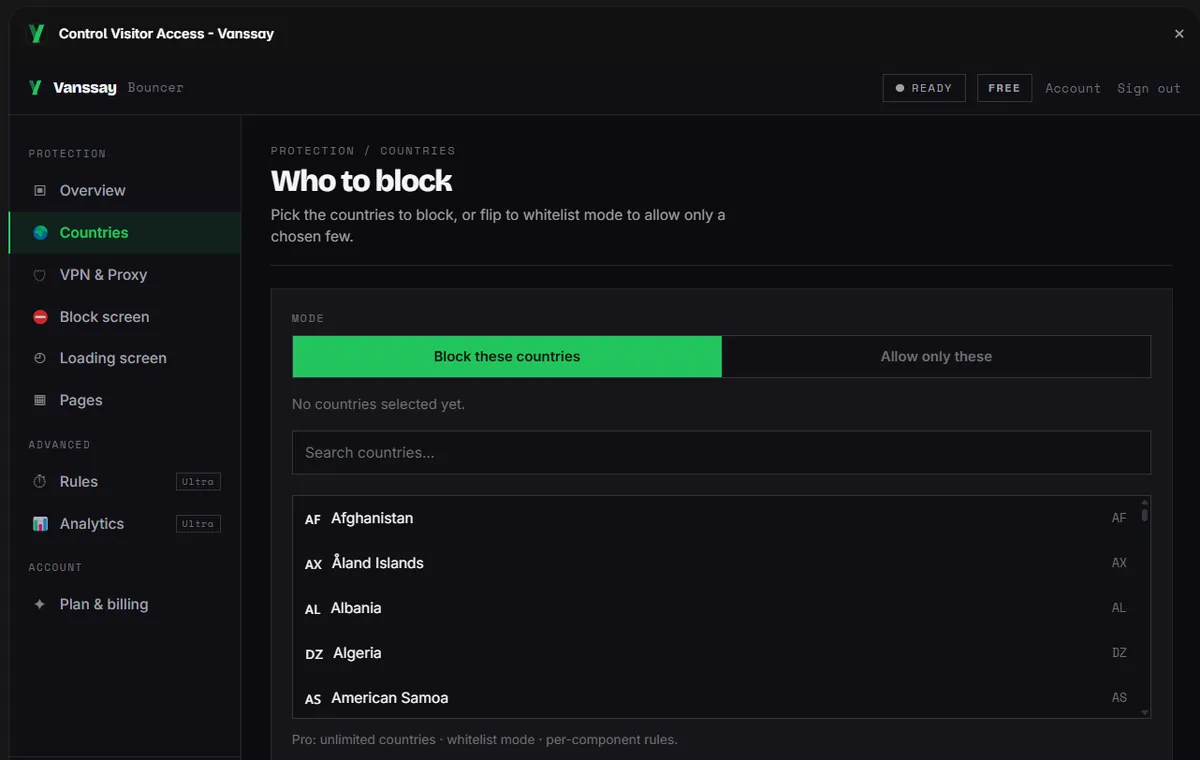Click the country list scroll-down arrow
The image size is (1200, 760).
tap(1144, 712)
